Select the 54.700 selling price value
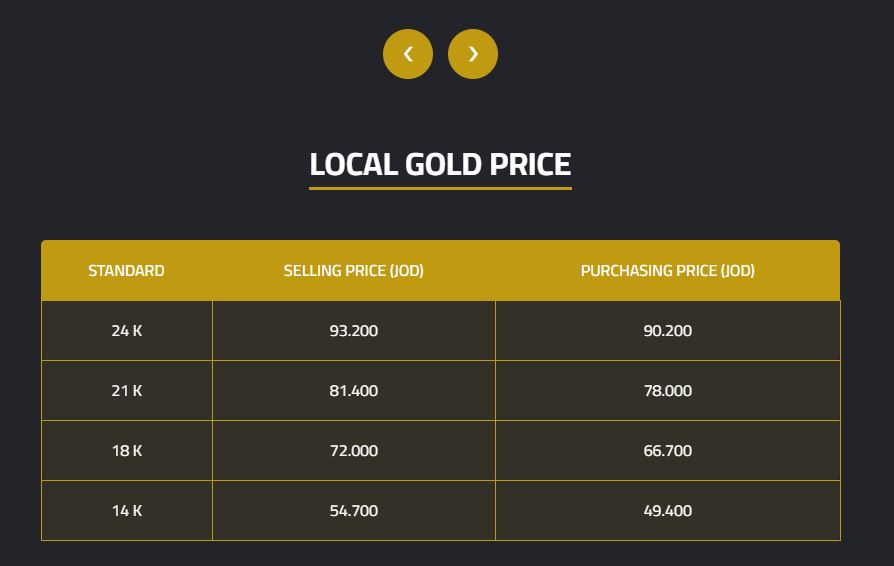 pyautogui.click(x=353, y=511)
